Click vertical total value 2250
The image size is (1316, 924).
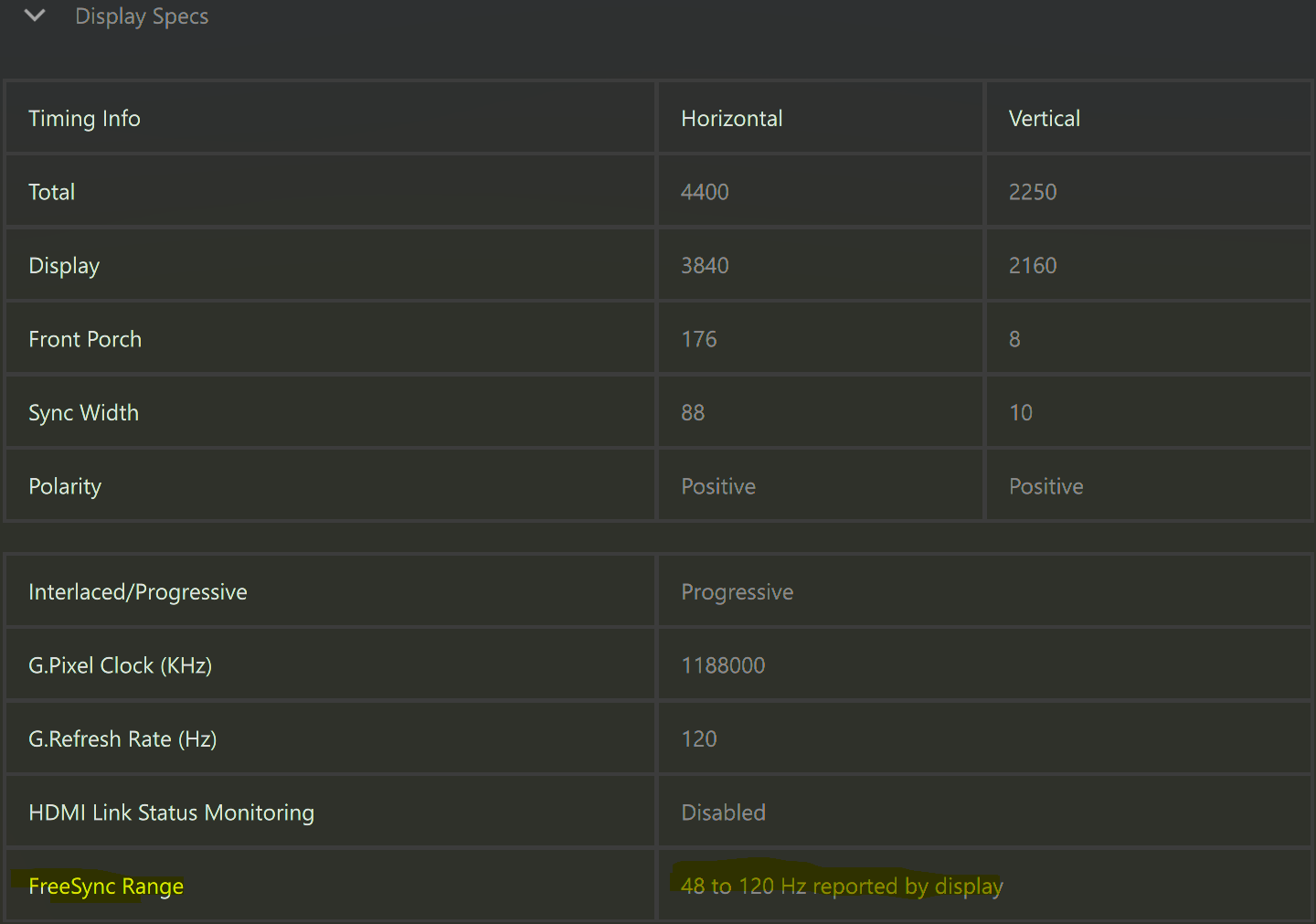coord(1032,192)
